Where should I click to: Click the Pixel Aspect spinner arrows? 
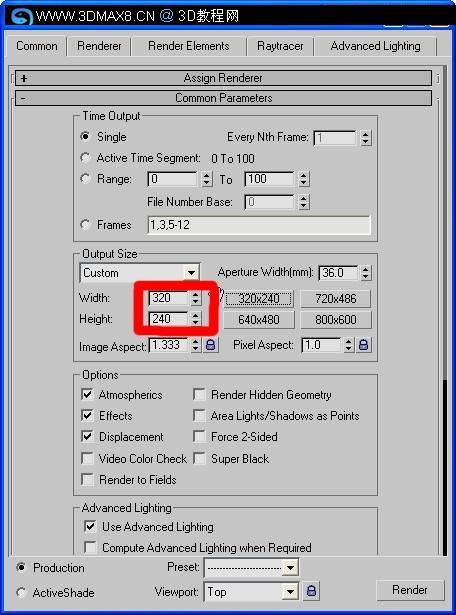click(x=348, y=345)
